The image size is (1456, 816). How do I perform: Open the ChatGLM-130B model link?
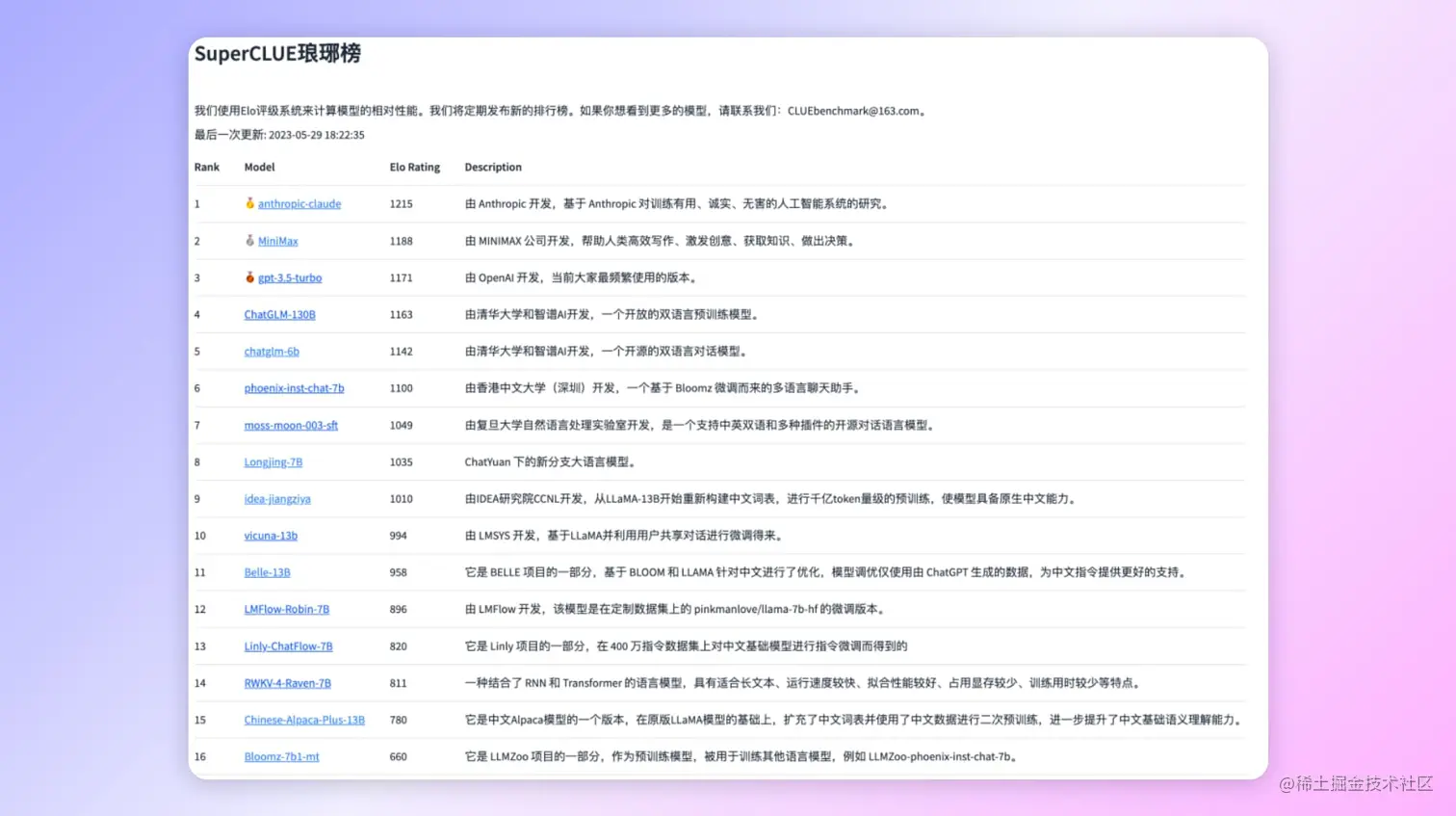279,315
